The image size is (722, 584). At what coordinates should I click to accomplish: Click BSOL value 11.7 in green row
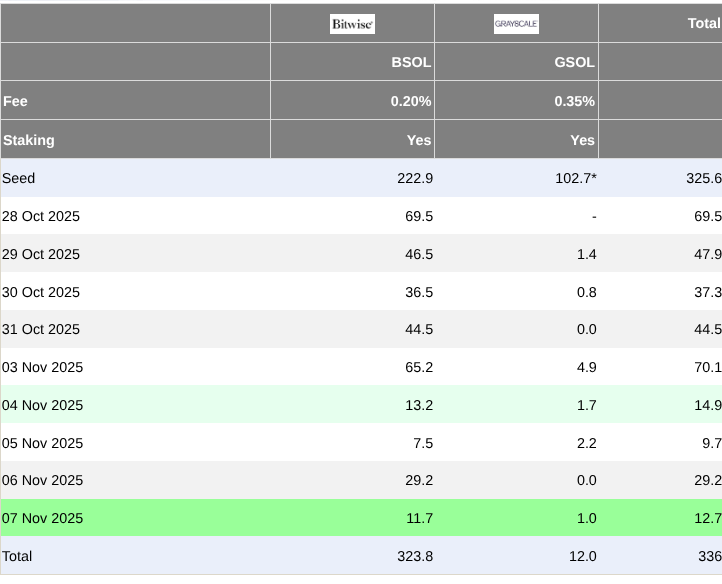(419, 518)
